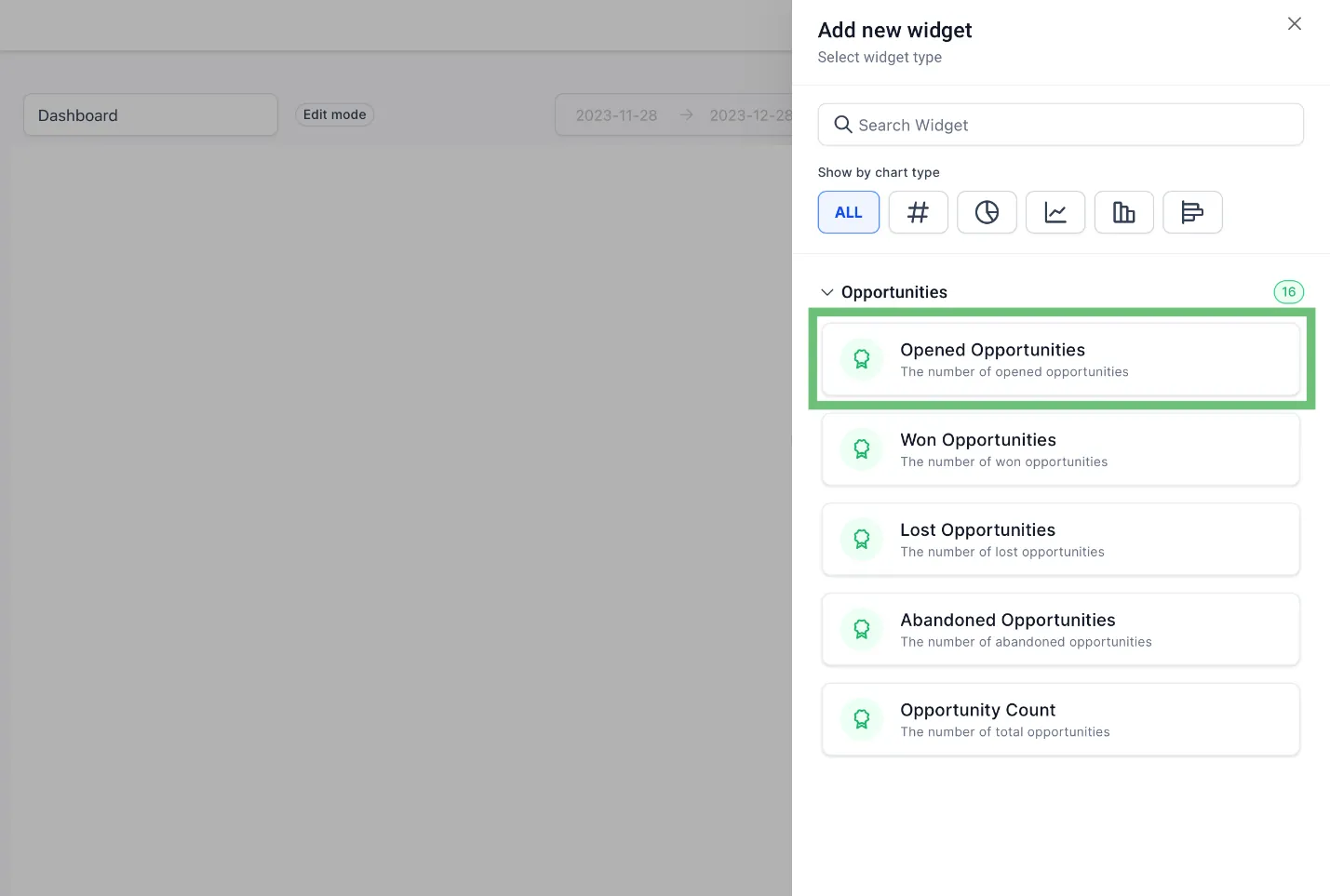The image size is (1330, 896).
Task: Click the Opportunities section heading
Action: click(893, 292)
